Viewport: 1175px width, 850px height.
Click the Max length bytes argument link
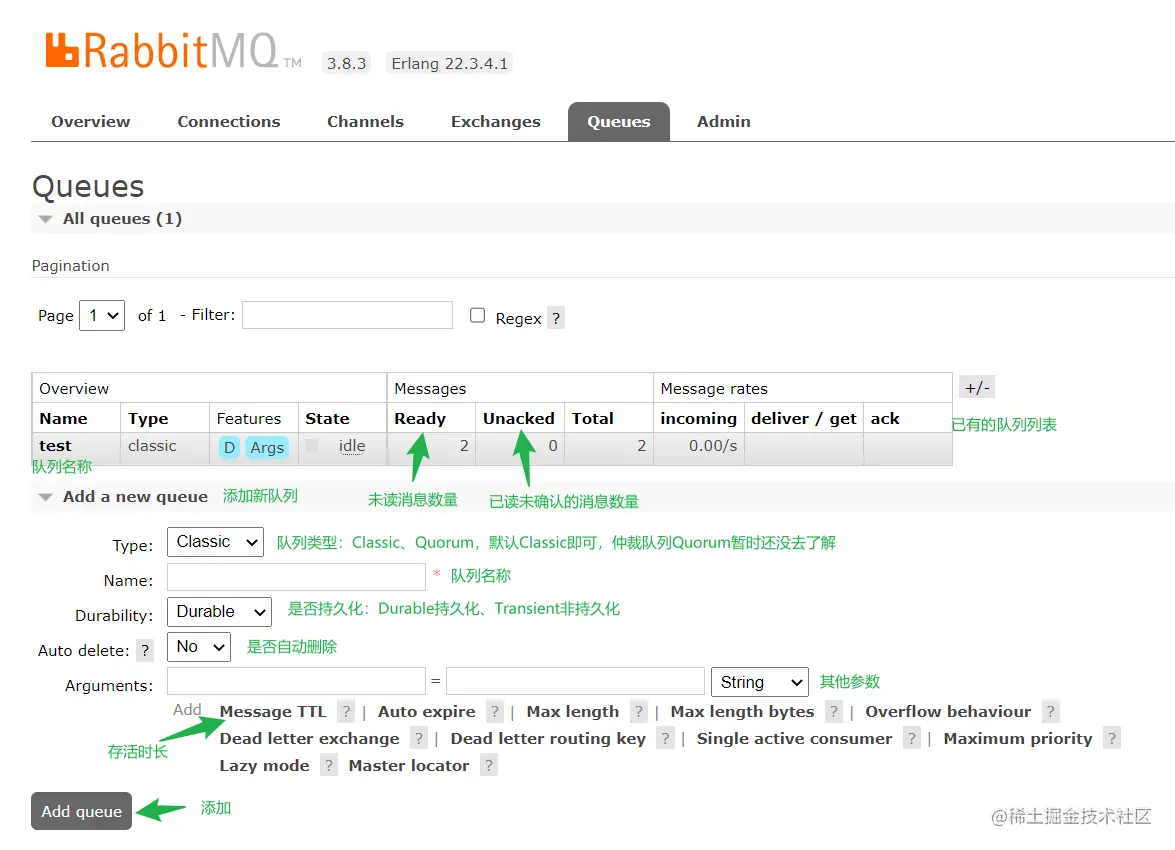(742, 711)
